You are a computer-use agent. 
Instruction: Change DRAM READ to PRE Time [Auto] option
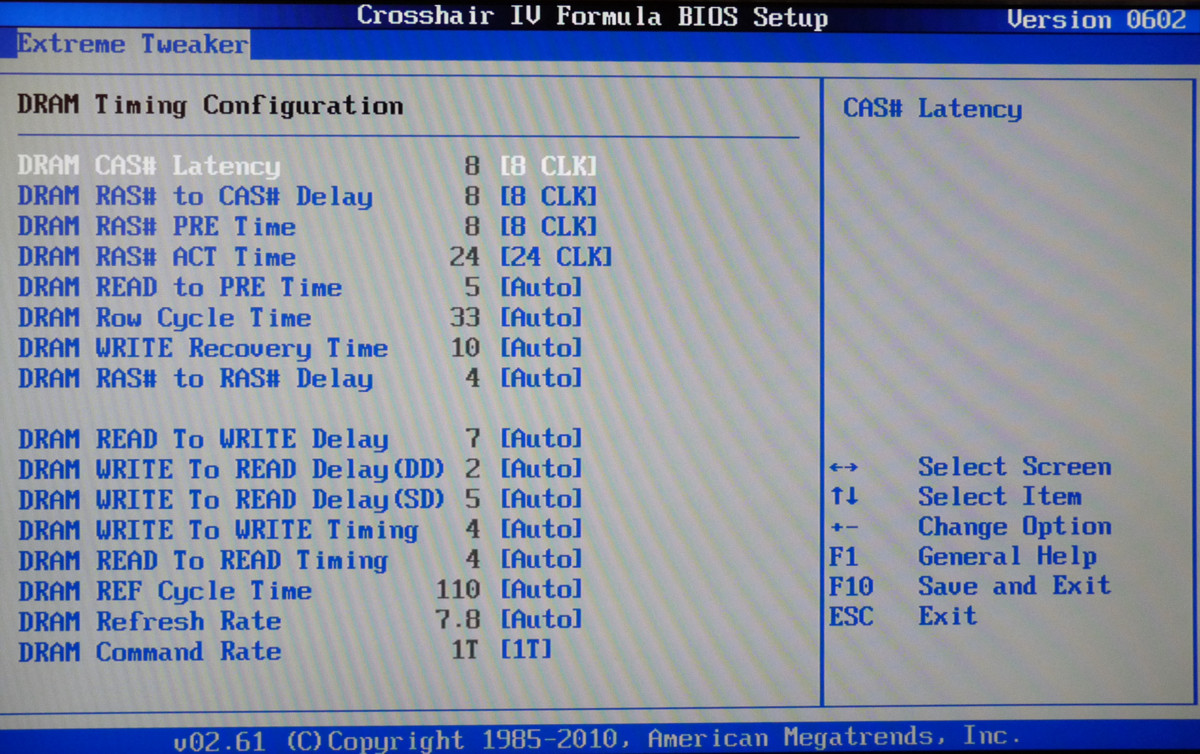pos(541,288)
